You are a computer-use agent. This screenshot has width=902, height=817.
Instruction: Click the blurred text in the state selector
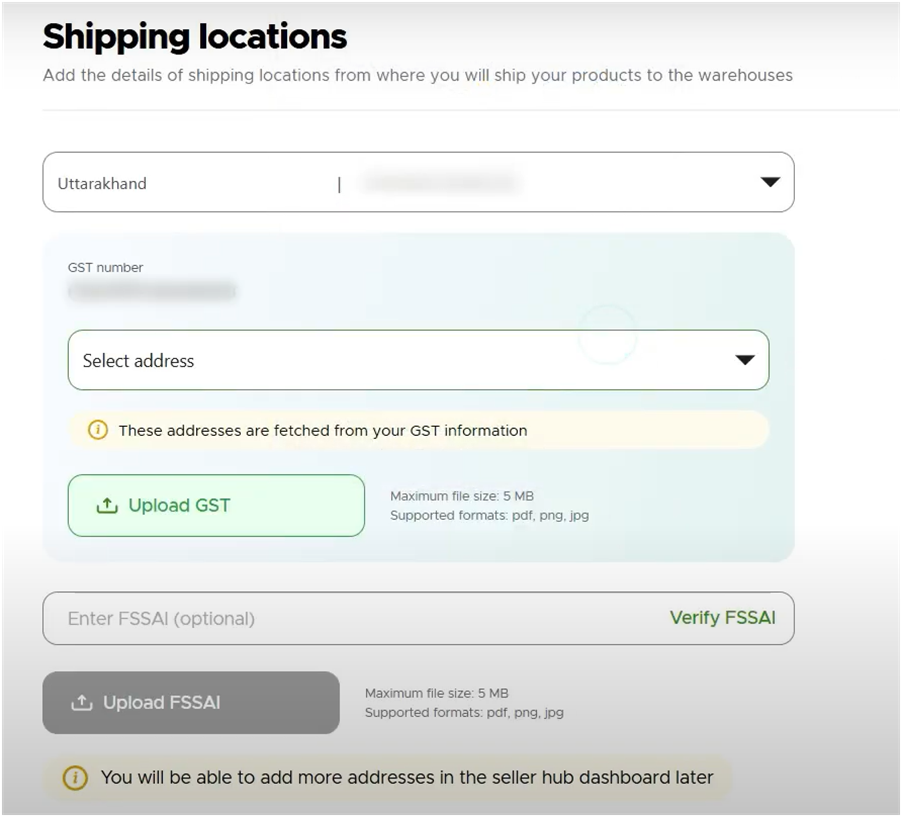pos(440,183)
